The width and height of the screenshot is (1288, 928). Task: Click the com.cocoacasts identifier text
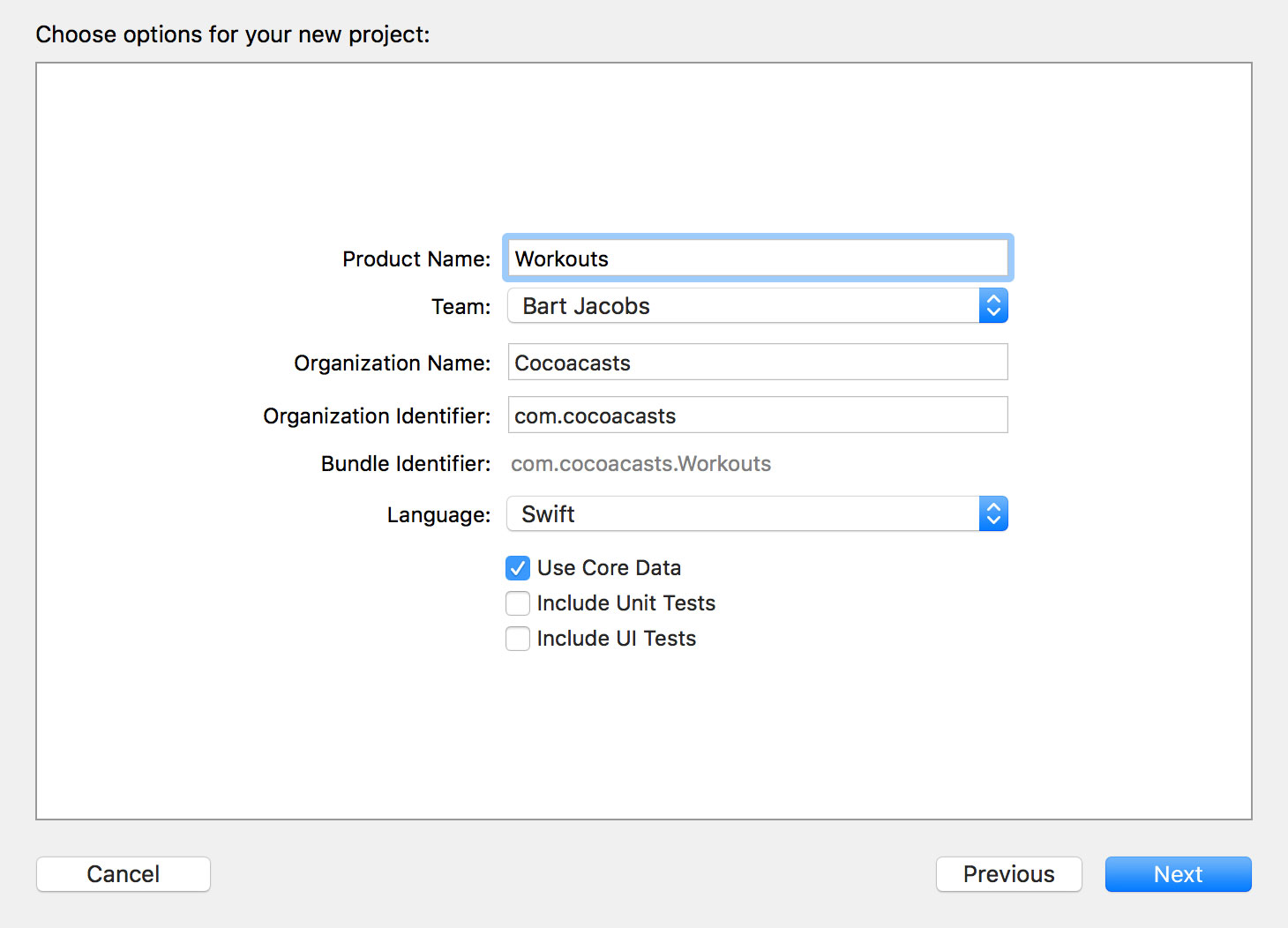[x=595, y=415]
